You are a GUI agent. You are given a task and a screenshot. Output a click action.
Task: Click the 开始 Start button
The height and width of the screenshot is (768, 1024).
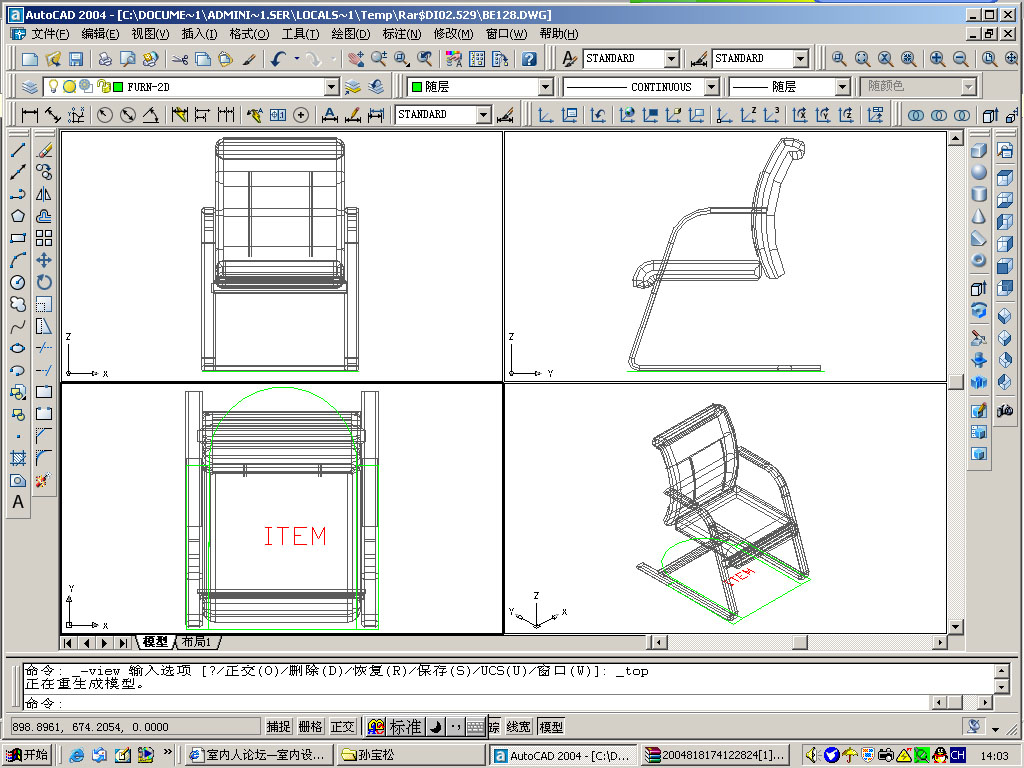tap(27, 755)
